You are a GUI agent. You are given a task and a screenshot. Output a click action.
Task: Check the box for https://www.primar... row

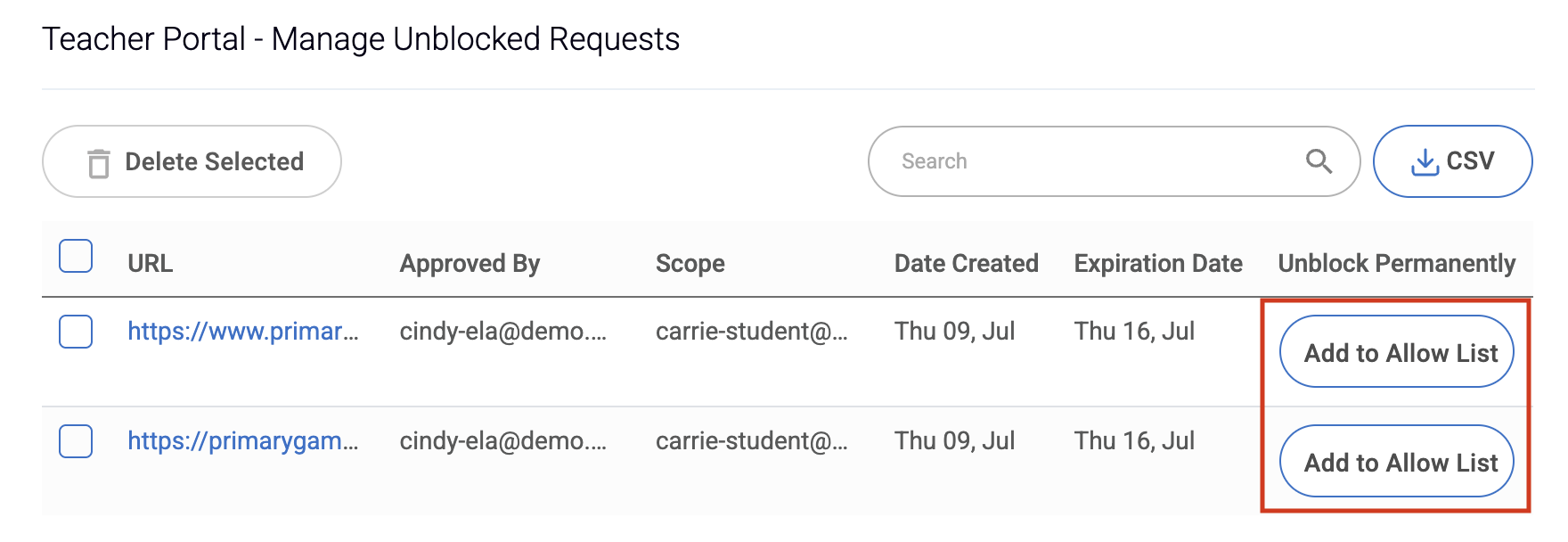76,332
